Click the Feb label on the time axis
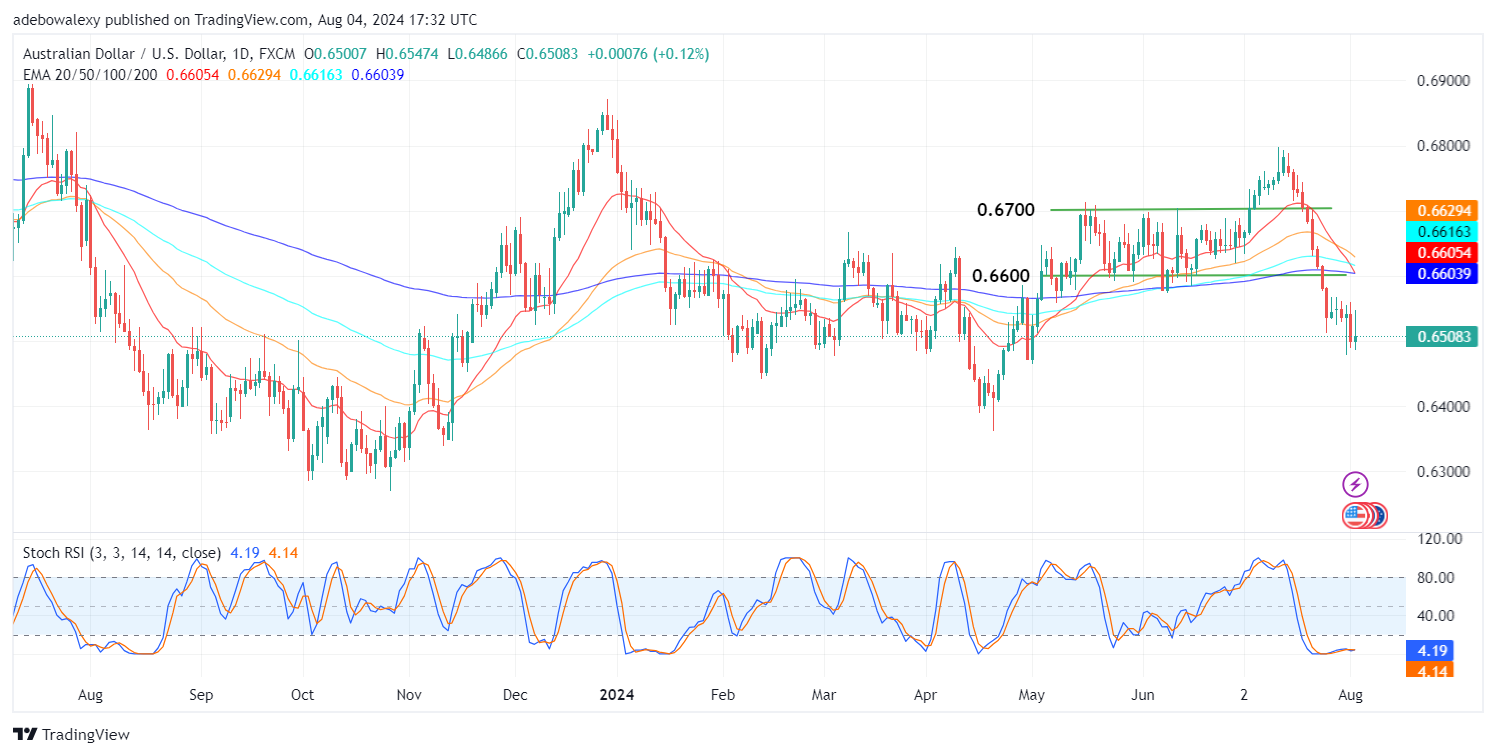 723,695
